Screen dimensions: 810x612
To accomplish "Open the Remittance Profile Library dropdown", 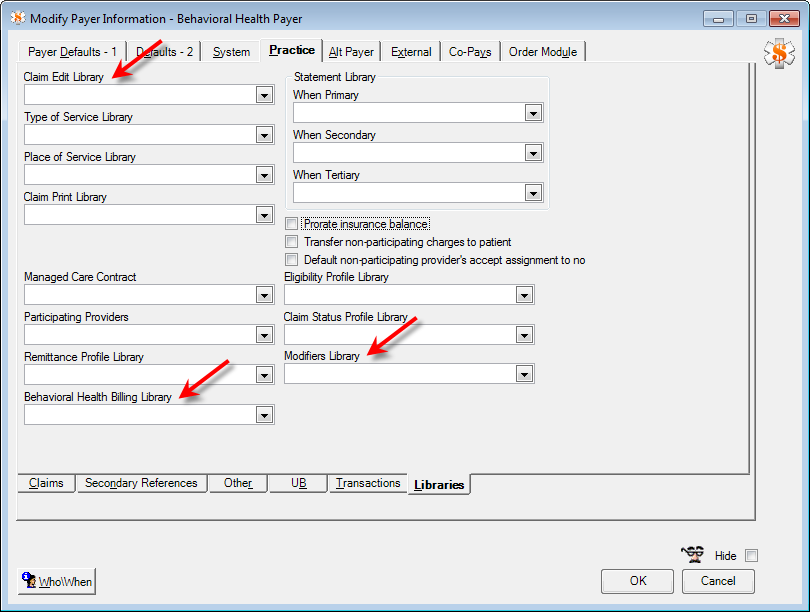I will [x=264, y=375].
